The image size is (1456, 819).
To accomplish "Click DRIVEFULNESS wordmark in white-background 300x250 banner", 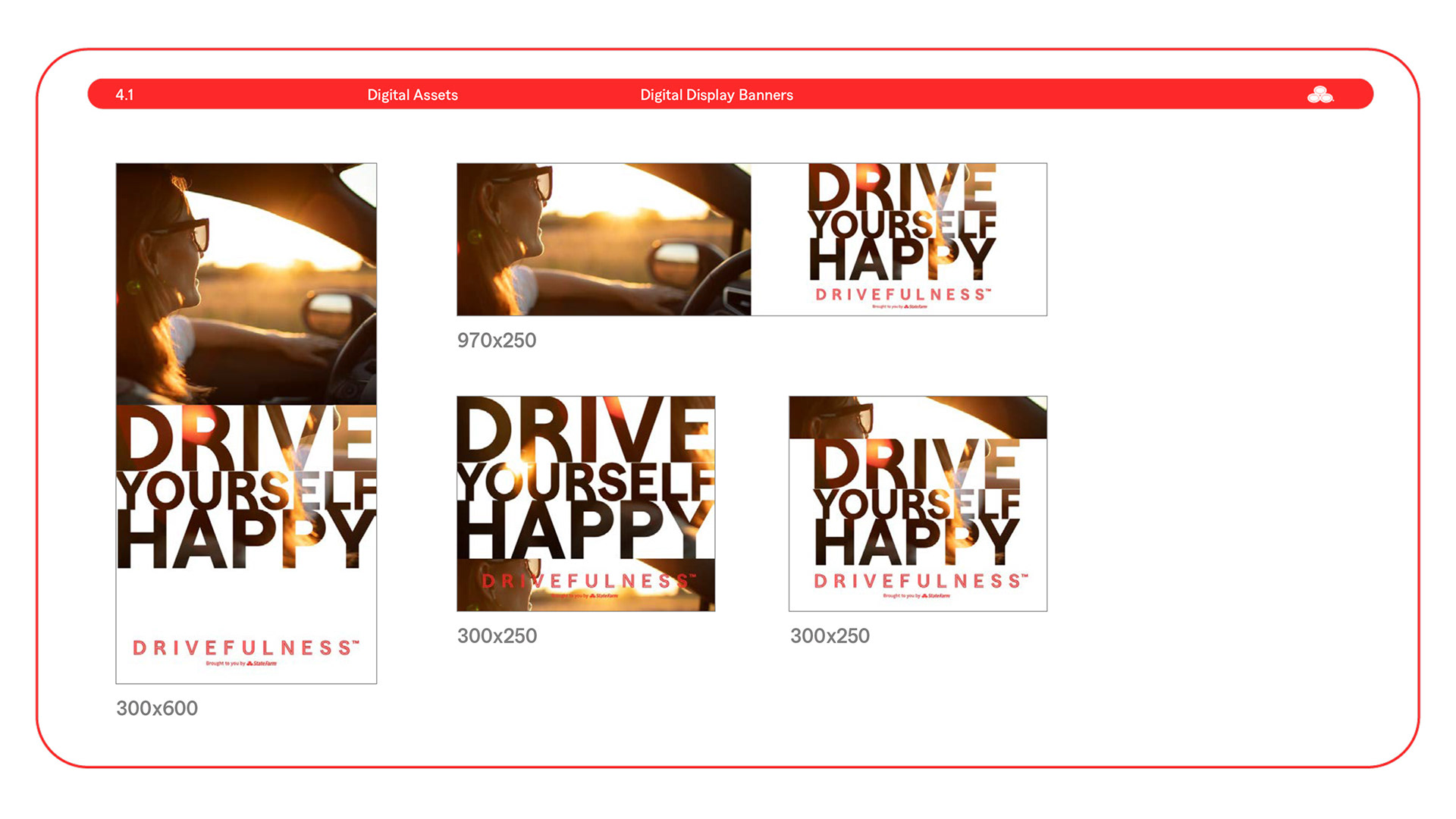I will coord(920,581).
